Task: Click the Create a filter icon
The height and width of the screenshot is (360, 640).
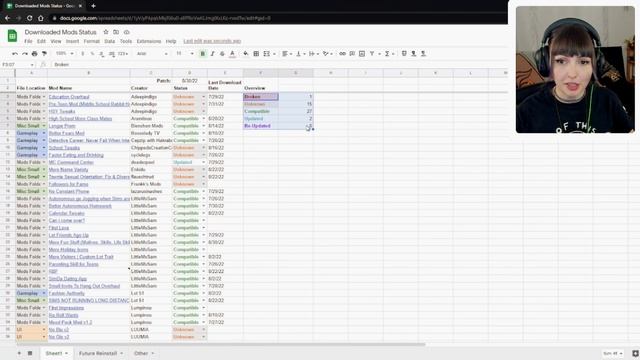Action: tap(372, 54)
